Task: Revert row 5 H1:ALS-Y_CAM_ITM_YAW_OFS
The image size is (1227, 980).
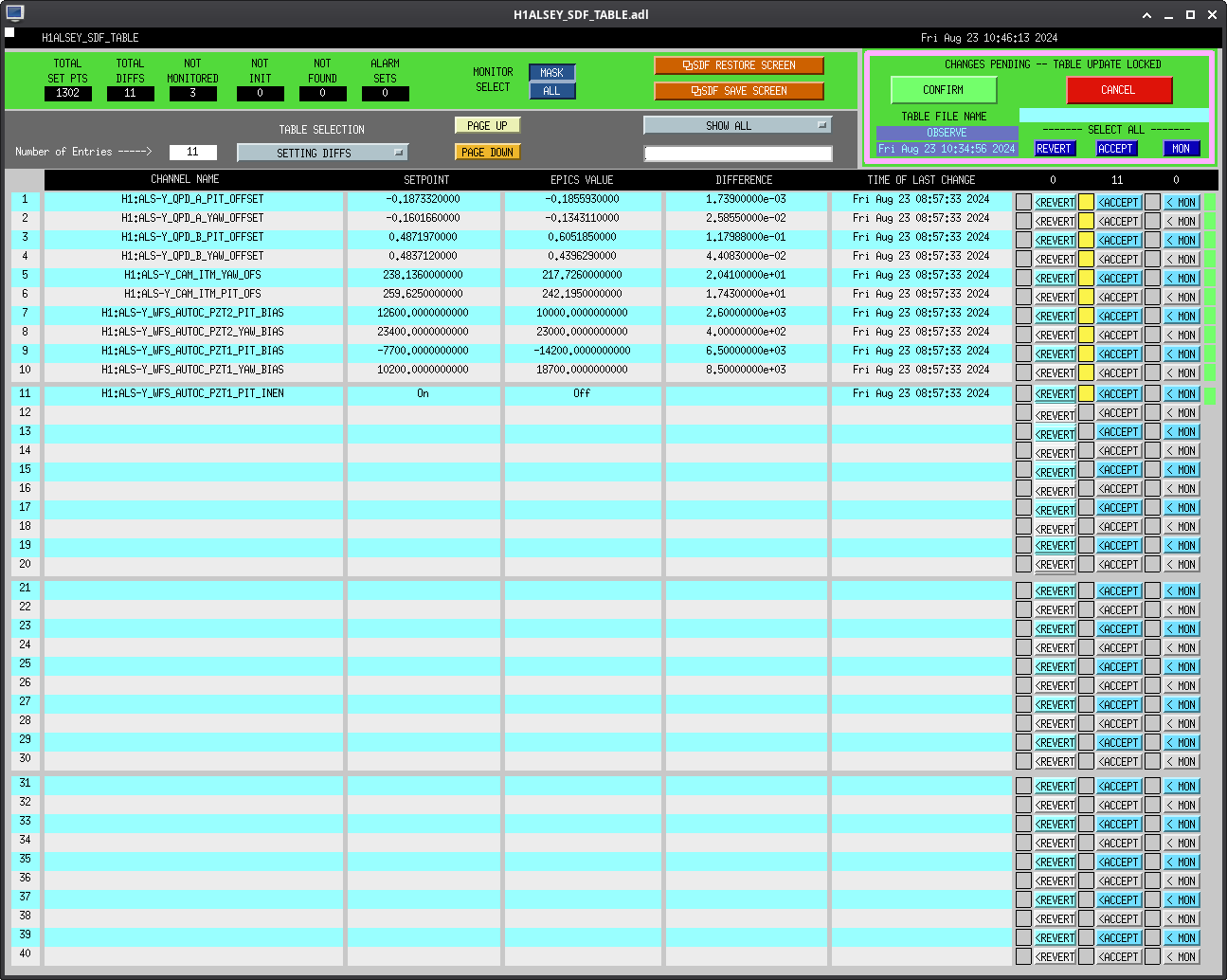Action: tap(1055, 278)
